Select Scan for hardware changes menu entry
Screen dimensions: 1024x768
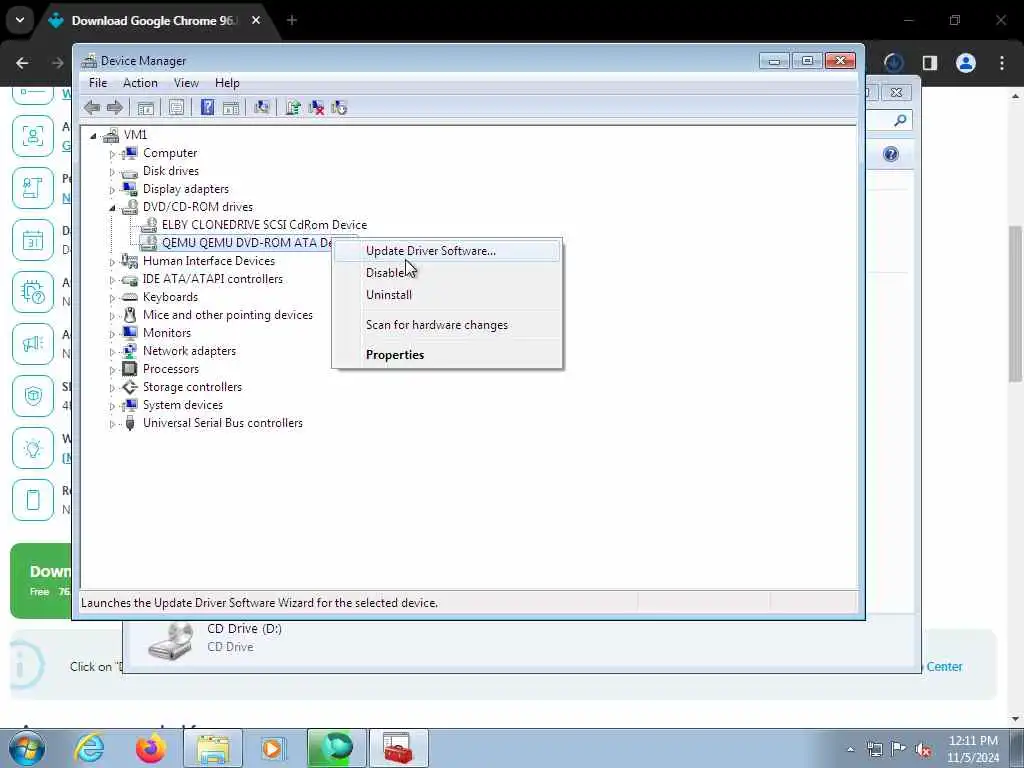coord(447,325)
